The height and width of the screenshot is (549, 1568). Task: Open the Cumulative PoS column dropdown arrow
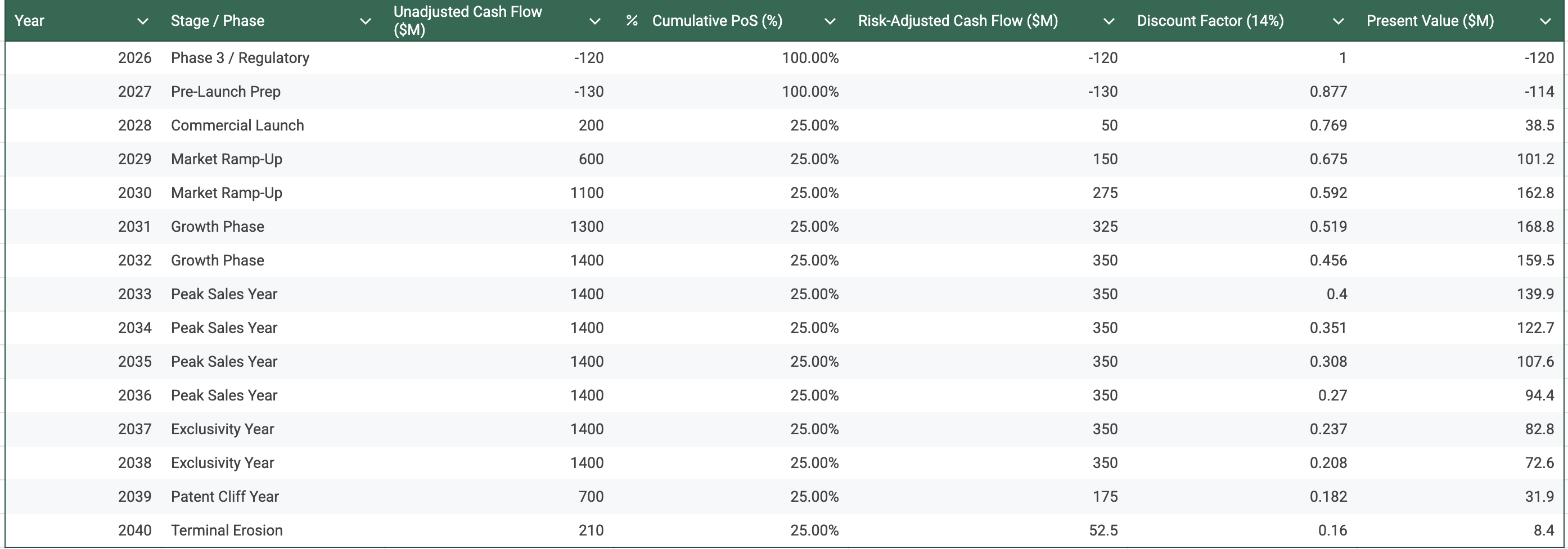[830, 21]
